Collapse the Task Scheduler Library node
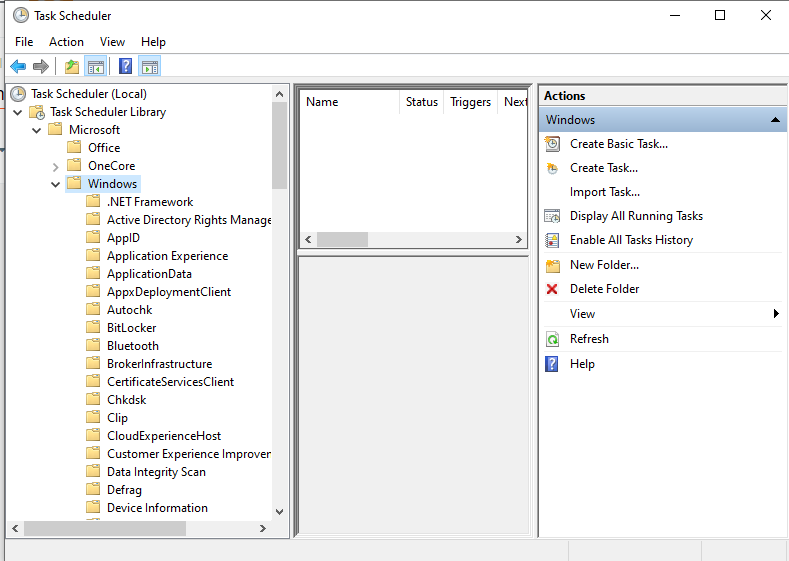789x561 pixels. (x=18, y=112)
